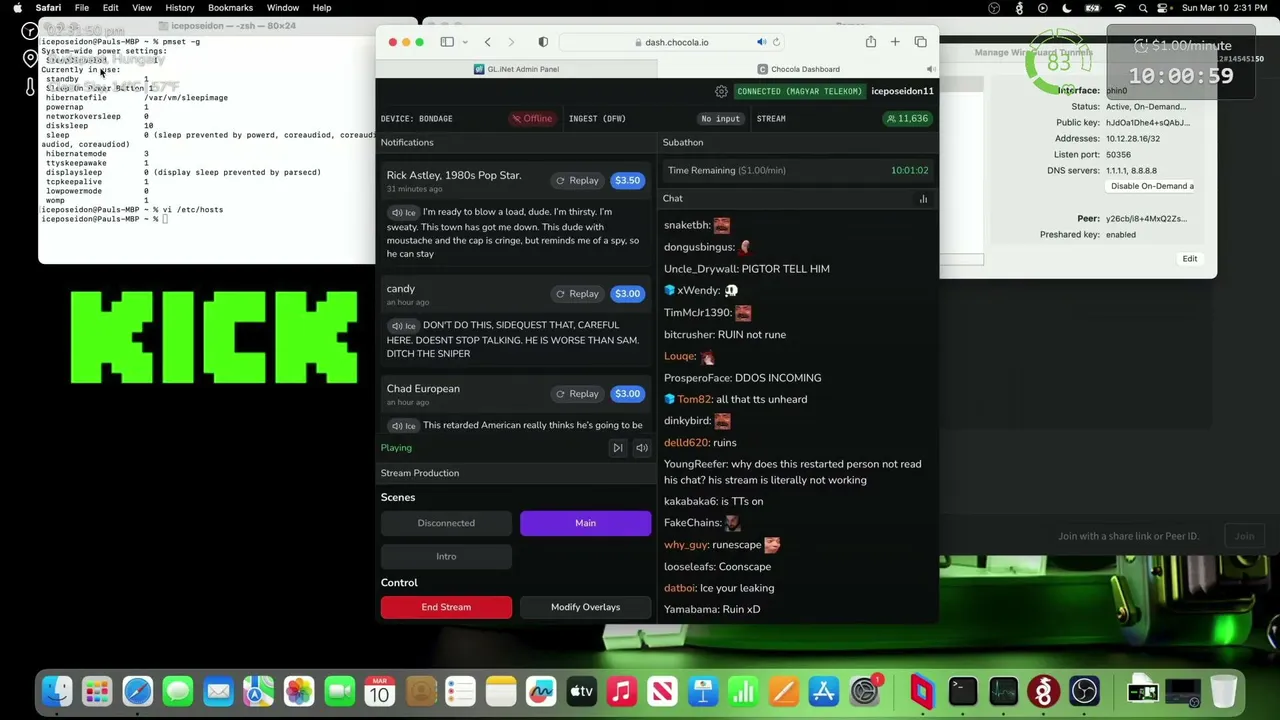Open the Apple menu
Image resolution: width=1280 pixels, height=720 pixels.
17,8
